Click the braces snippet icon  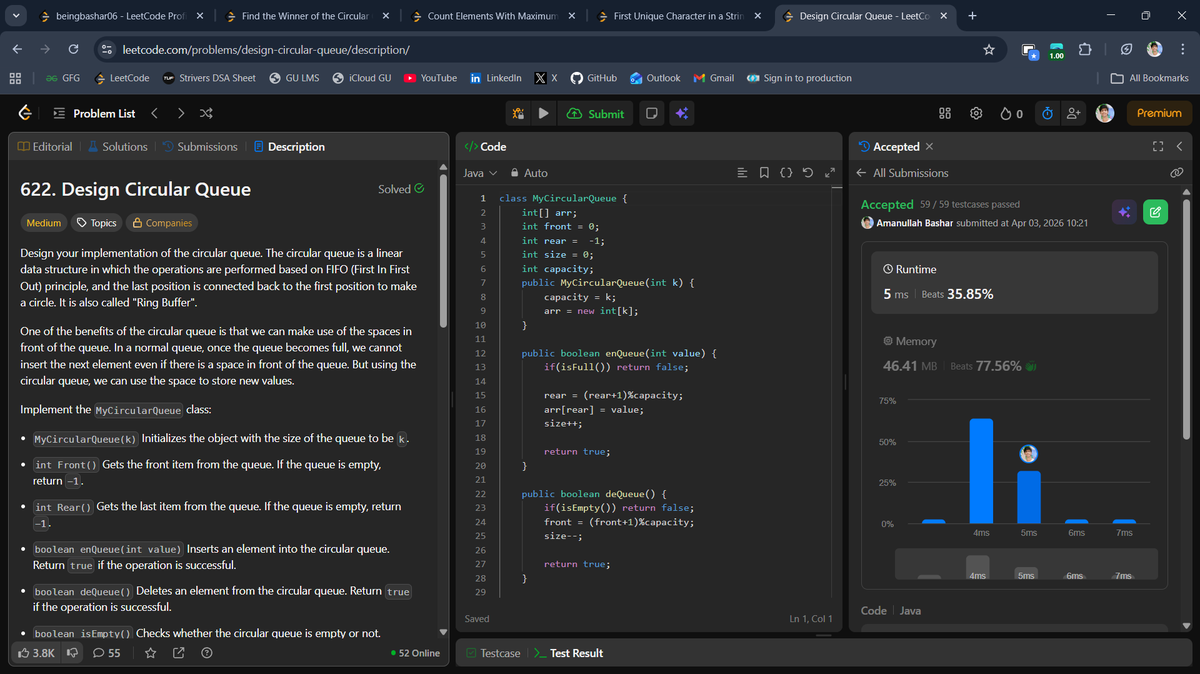pyautogui.click(x=786, y=173)
